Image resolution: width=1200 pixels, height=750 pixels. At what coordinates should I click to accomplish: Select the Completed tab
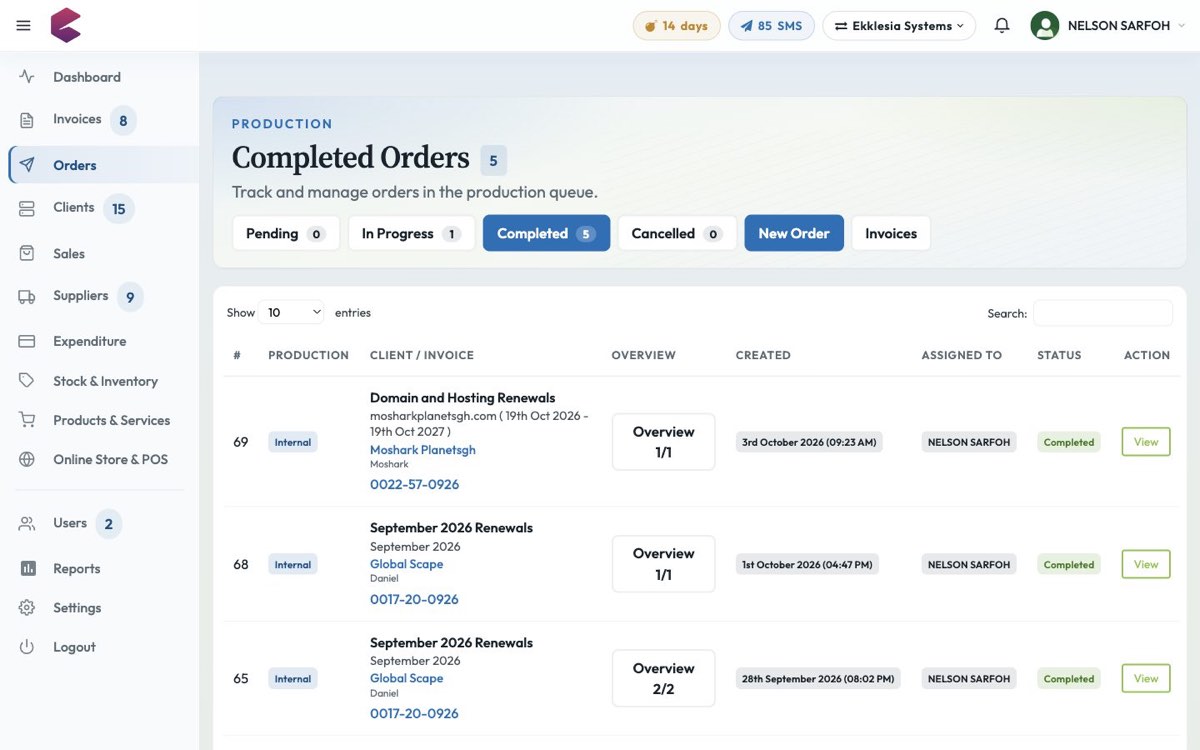[546, 233]
